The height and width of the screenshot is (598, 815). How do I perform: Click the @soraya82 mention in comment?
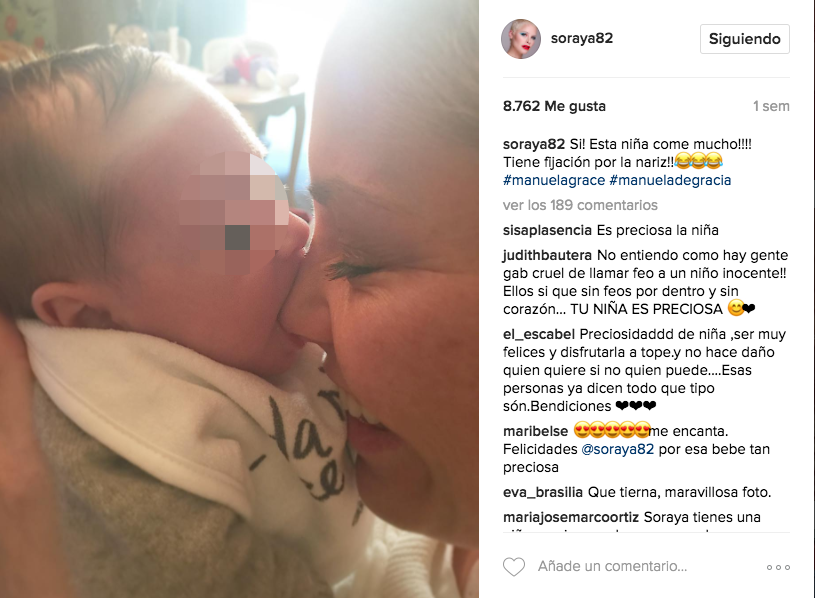tap(617, 449)
